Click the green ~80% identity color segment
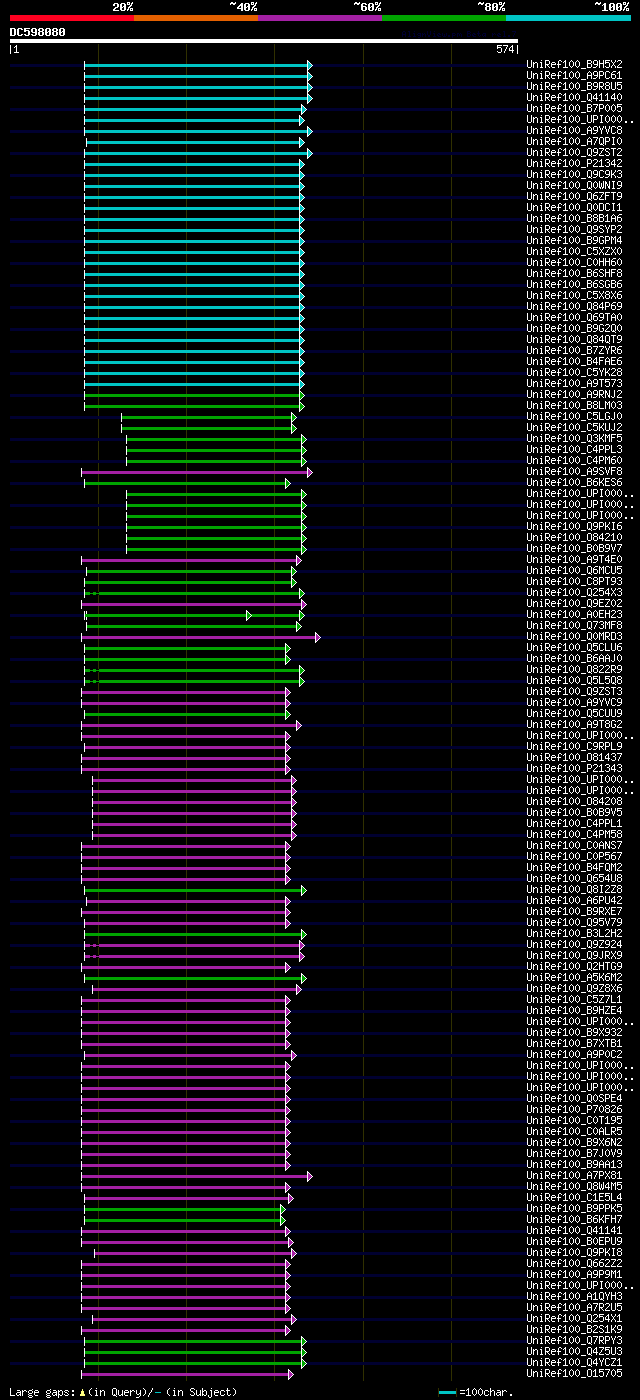The height and width of the screenshot is (1400, 640). coord(444,18)
